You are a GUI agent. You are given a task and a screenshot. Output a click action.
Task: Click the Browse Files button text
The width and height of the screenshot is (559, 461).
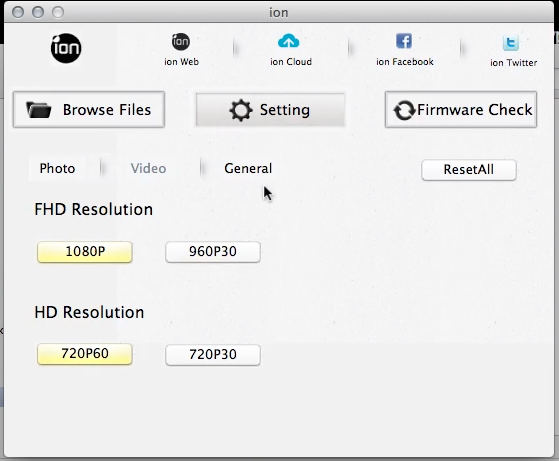click(107, 110)
